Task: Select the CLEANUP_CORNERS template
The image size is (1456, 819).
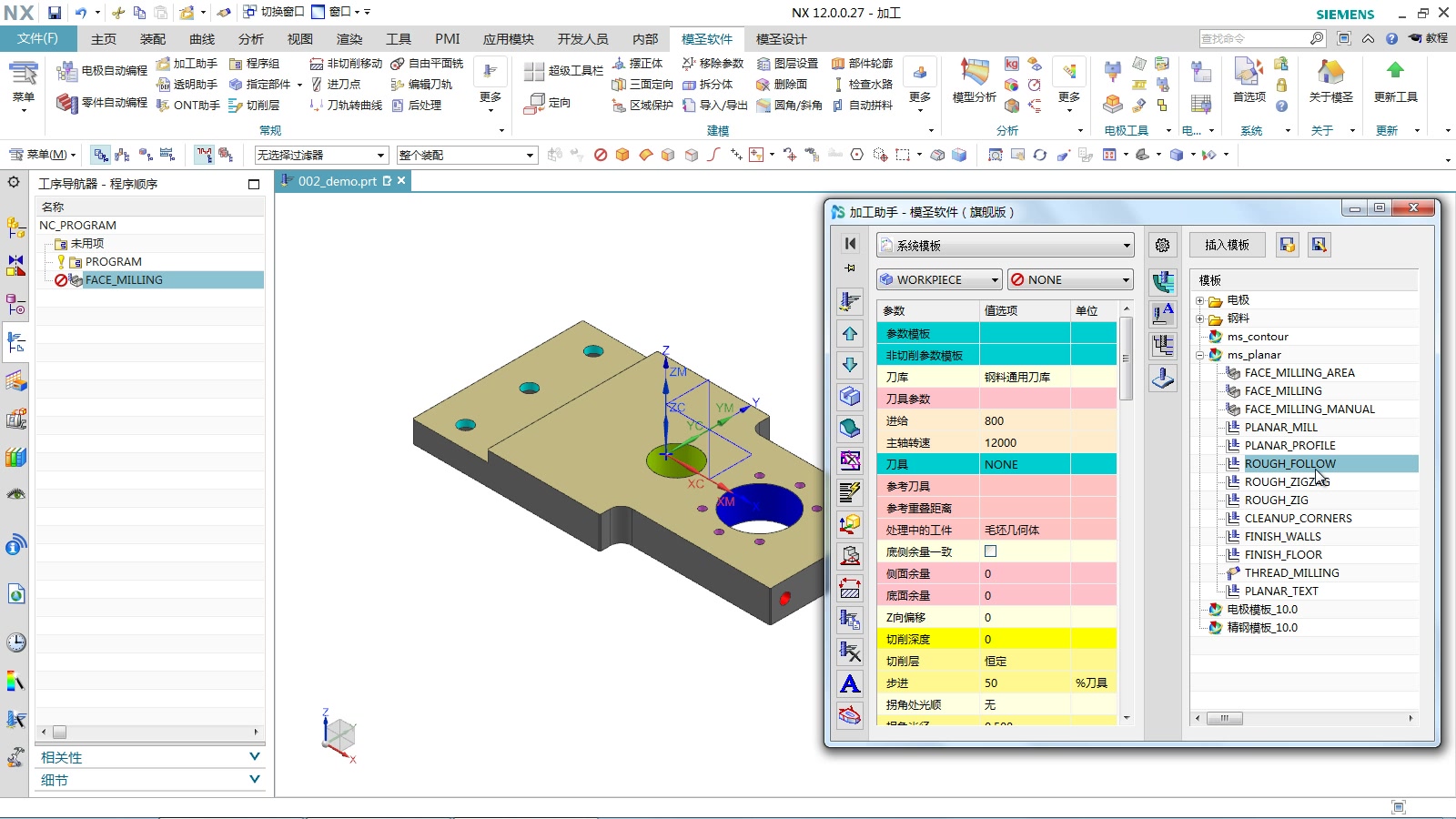Action: (x=1299, y=519)
